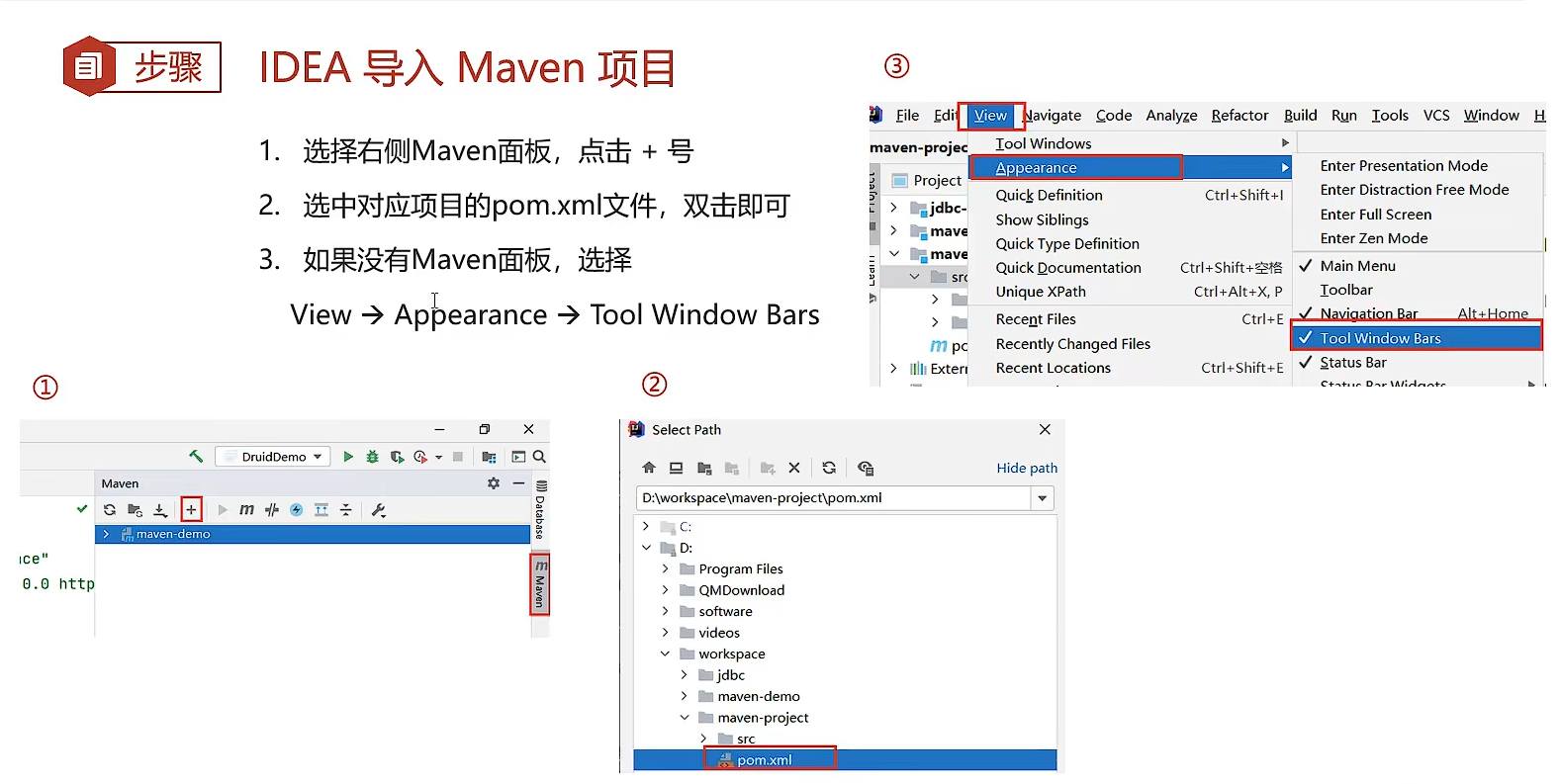The height and width of the screenshot is (784, 1561).
Task: Expand the Program Files folder
Action: point(665,569)
